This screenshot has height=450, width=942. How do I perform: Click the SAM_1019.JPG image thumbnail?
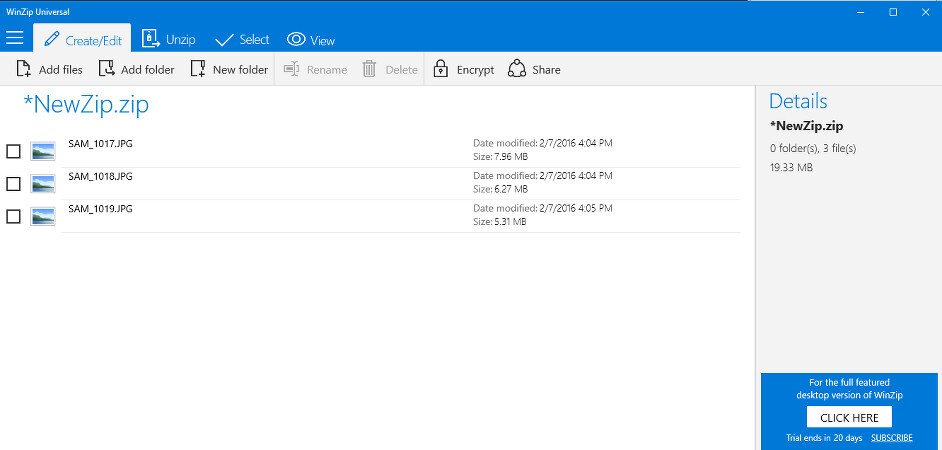43,216
